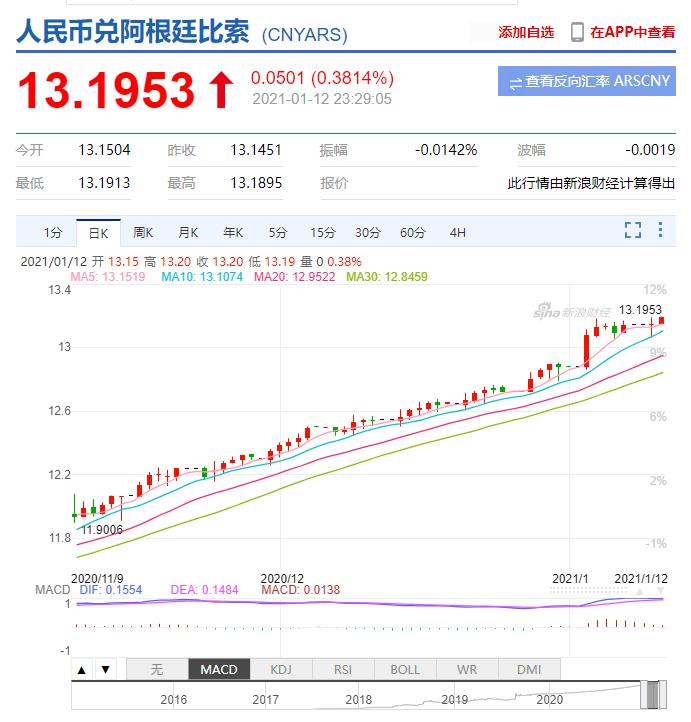Click 2019 on the timeline overview
Screen dimensions: 691x722
[x=454, y=700]
